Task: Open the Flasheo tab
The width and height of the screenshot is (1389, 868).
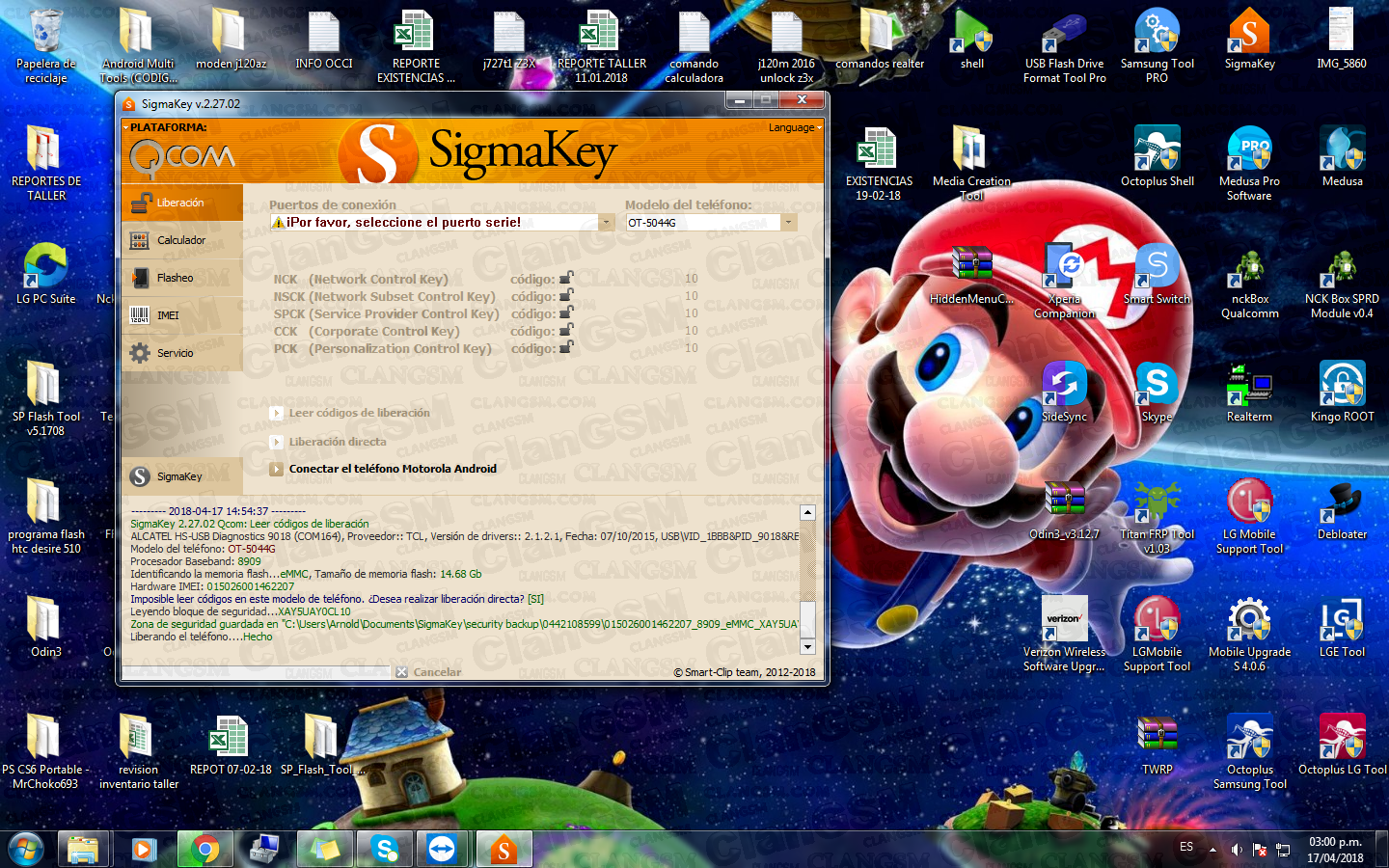Action: (182, 278)
